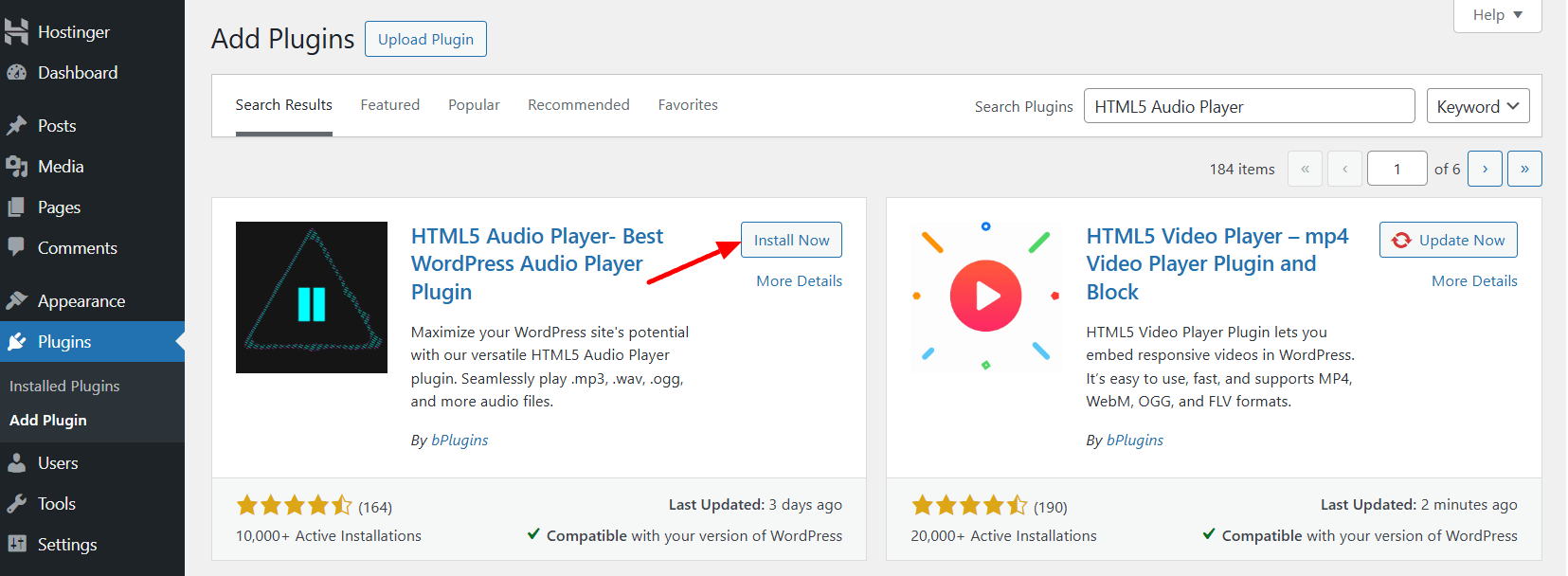Image resolution: width=1568 pixels, height=576 pixels.
Task: Click the Plugins menu label
Action: tap(64, 342)
